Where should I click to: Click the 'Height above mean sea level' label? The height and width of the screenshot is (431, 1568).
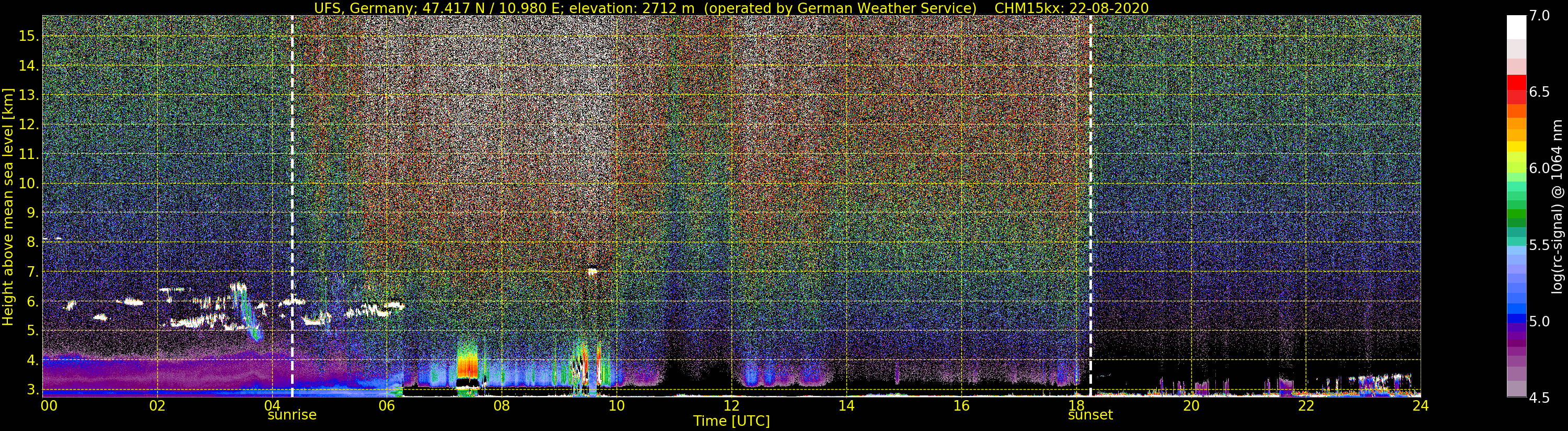pyautogui.click(x=8, y=206)
